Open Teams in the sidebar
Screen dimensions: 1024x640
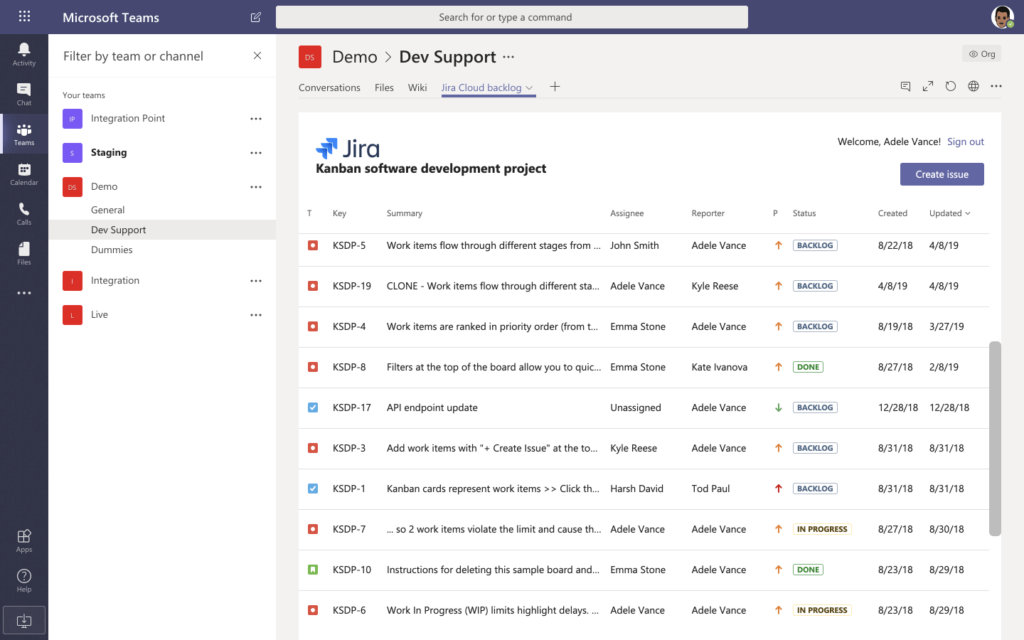24,134
